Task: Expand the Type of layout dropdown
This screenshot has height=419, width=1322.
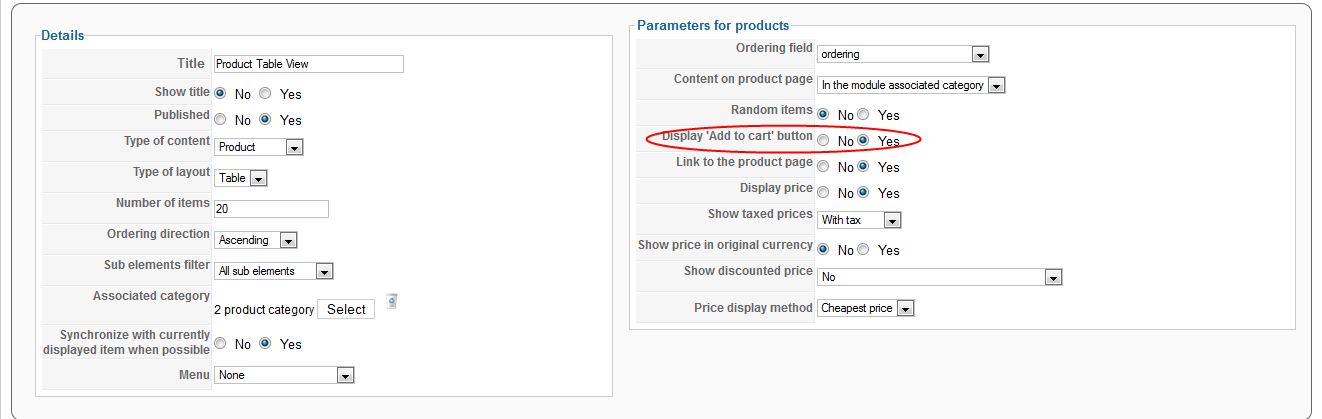Action: tap(241, 178)
